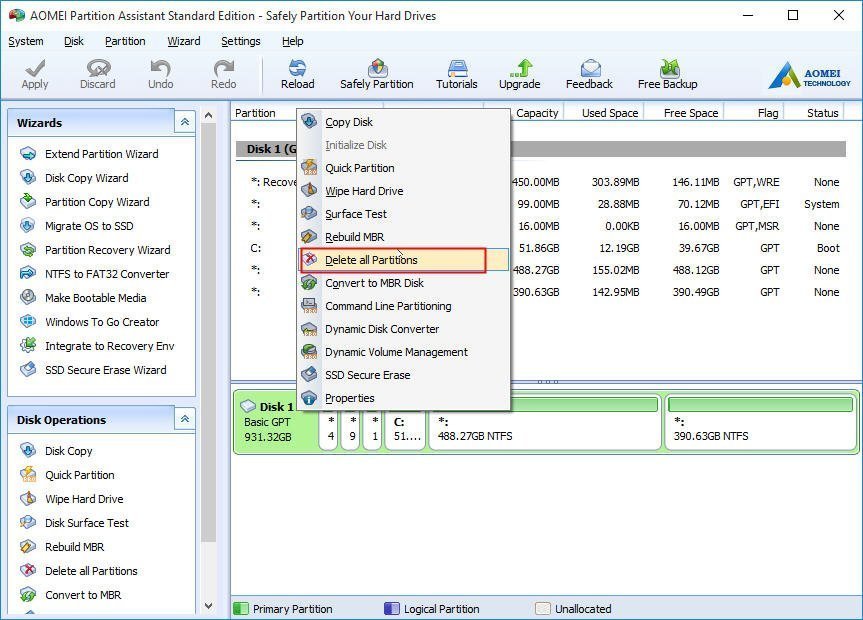Open Dynamic Volume Management entry
This screenshot has height=620, width=863.
pos(403,352)
